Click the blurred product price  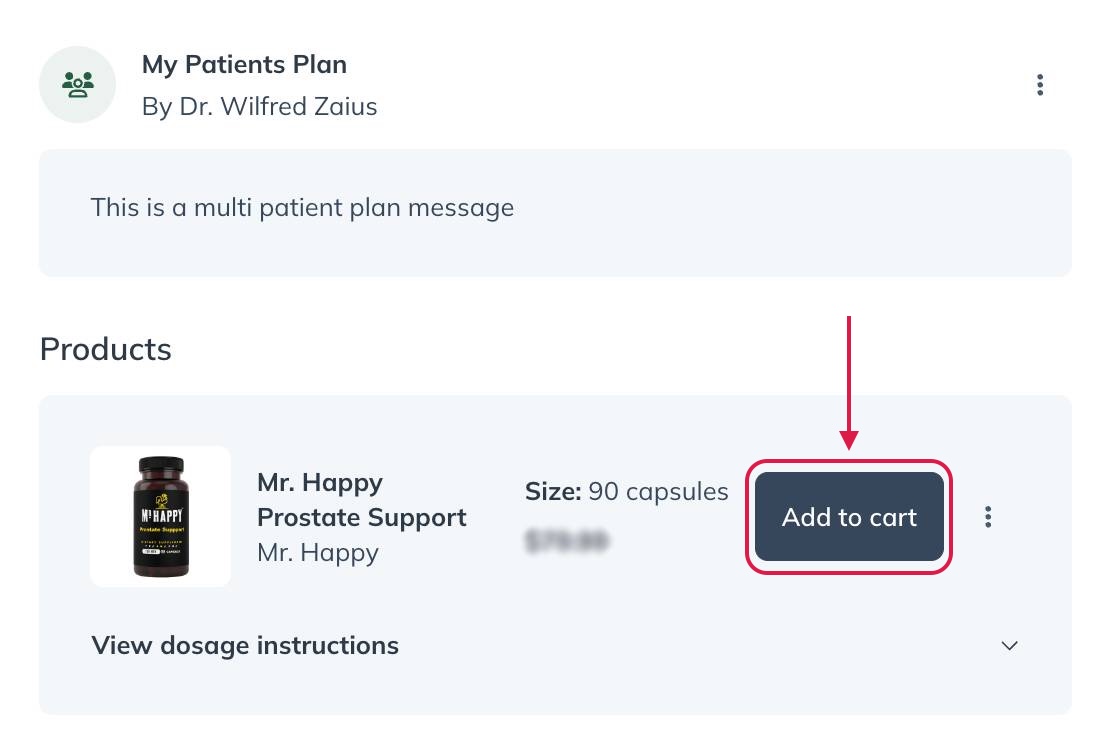click(567, 540)
